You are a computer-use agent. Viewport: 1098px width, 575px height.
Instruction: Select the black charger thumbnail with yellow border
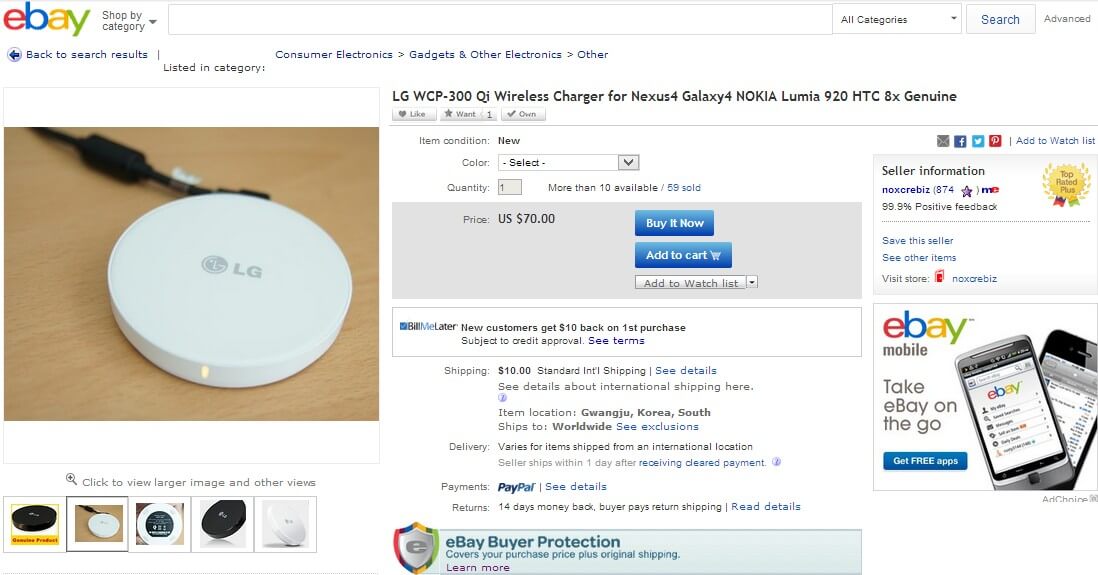35,523
